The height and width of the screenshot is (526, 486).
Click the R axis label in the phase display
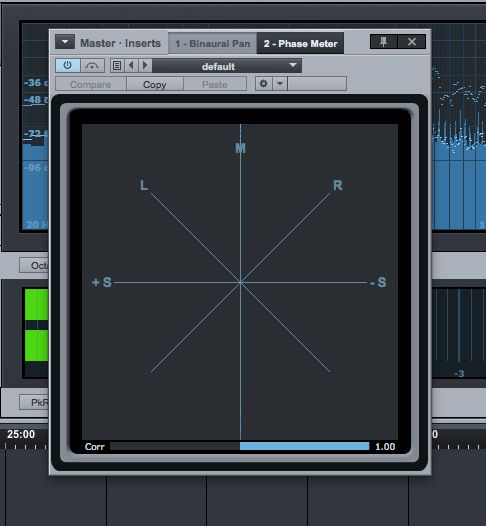[x=338, y=185]
